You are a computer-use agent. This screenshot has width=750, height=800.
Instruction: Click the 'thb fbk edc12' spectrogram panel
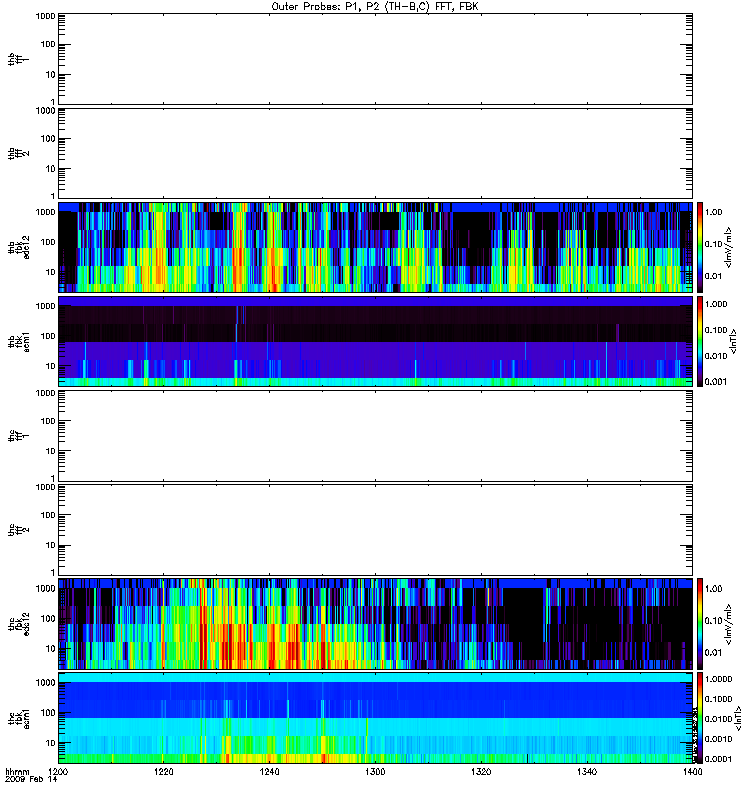(x=375, y=247)
